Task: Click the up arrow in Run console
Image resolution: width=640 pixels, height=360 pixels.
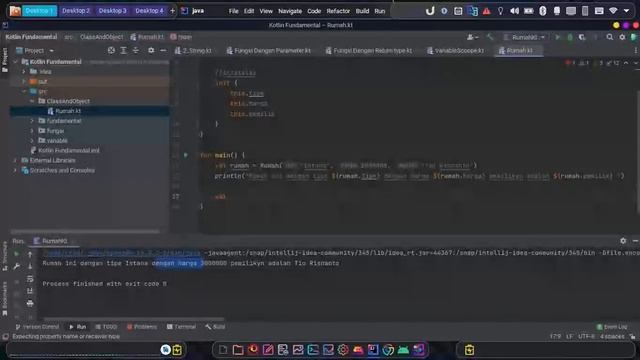Action: coord(30,254)
